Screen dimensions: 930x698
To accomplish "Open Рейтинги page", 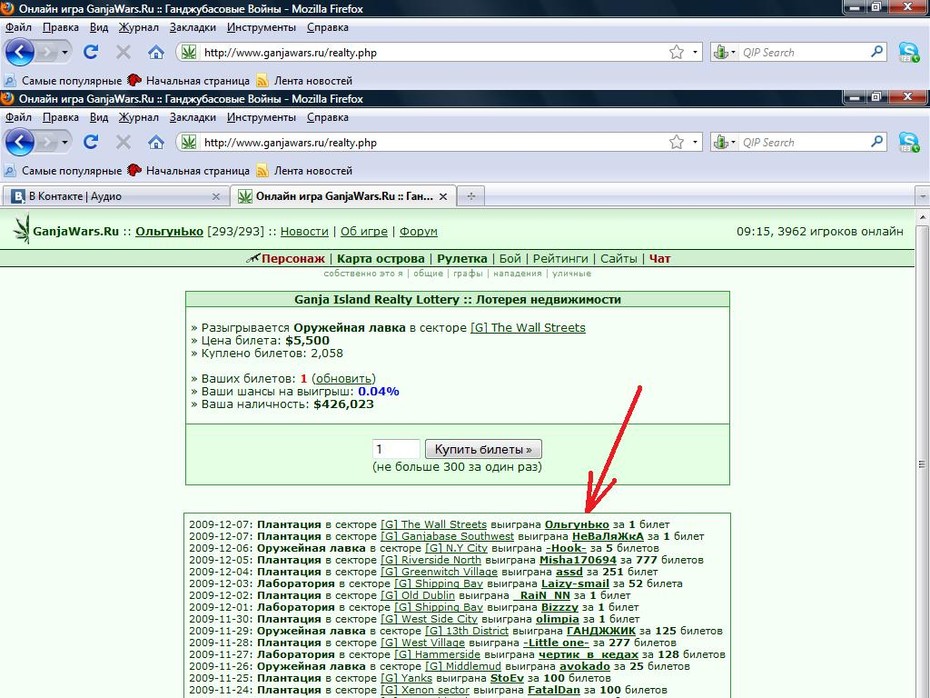I will point(560,259).
